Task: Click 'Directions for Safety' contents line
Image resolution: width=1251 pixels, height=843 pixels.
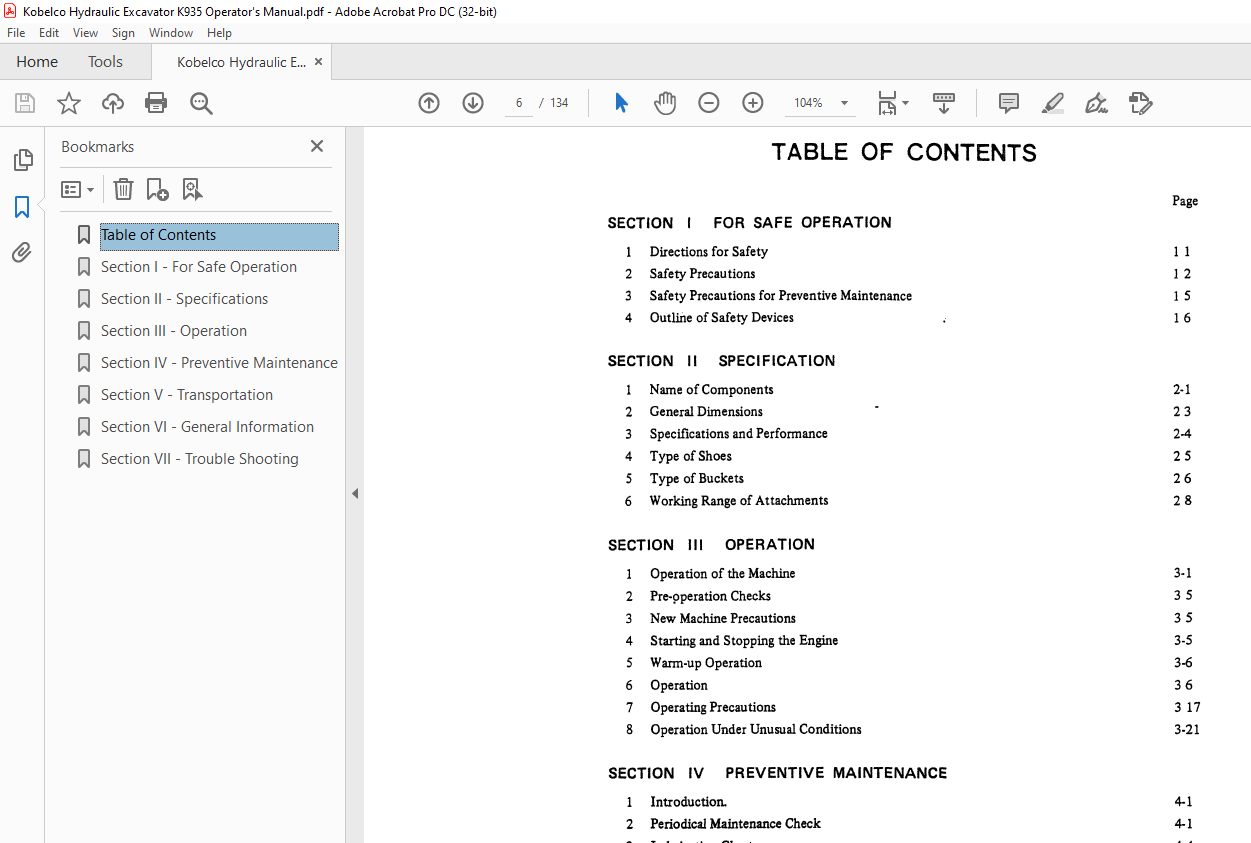Action: pos(708,252)
